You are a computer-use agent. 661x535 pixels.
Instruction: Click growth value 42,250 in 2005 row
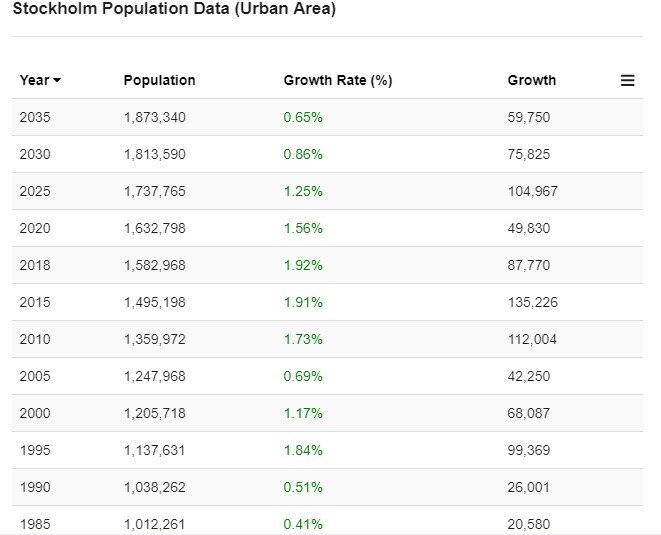click(529, 376)
